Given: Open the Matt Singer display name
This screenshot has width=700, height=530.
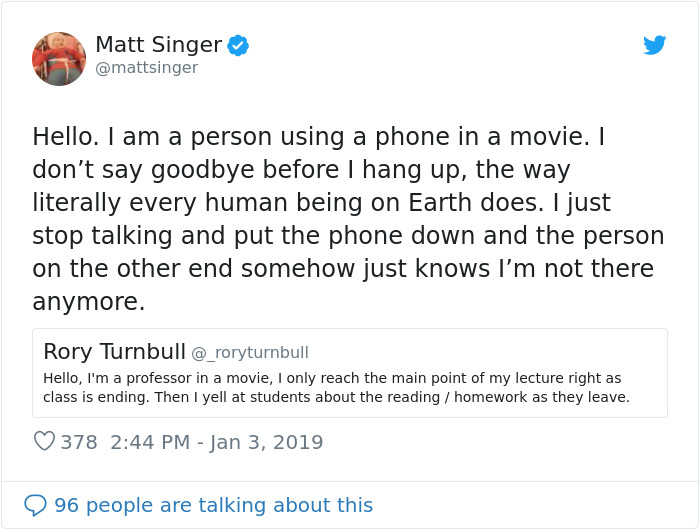Looking at the screenshot, I should [158, 45].
